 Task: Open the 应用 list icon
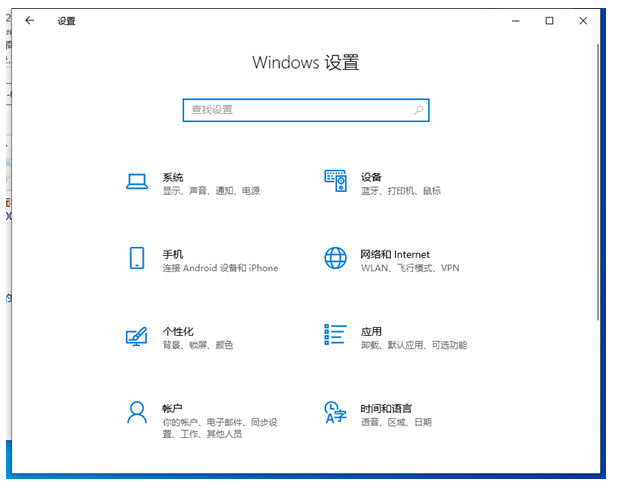click(335, 335)
